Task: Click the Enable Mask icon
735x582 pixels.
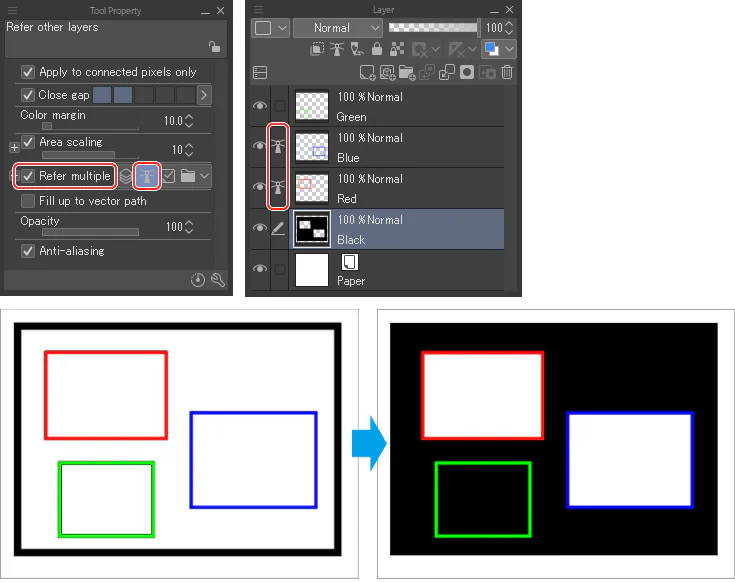Action: tap(419, 49)
